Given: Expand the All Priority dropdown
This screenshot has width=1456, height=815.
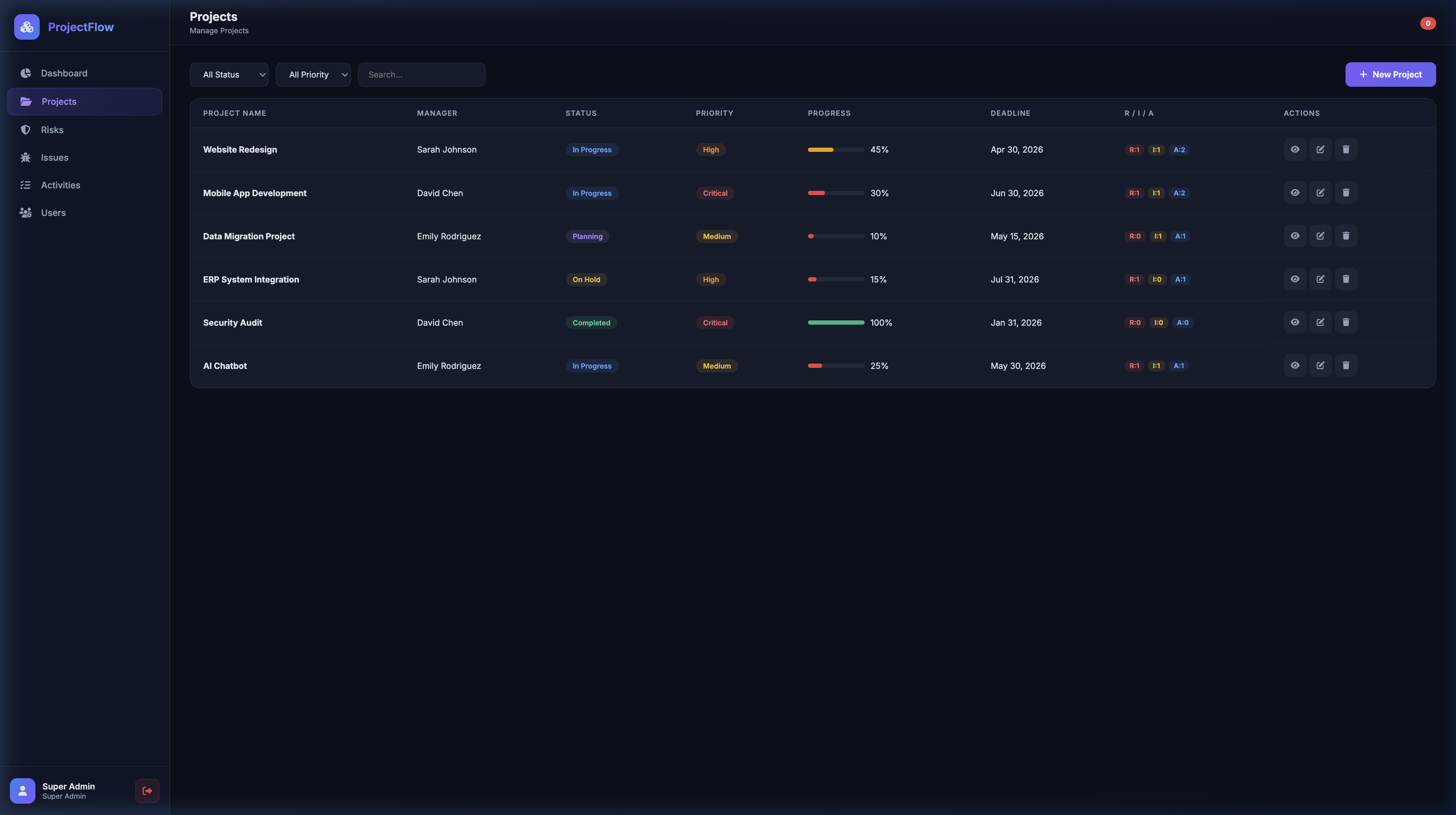Looking at the screenshot, I should coord(313,75).
